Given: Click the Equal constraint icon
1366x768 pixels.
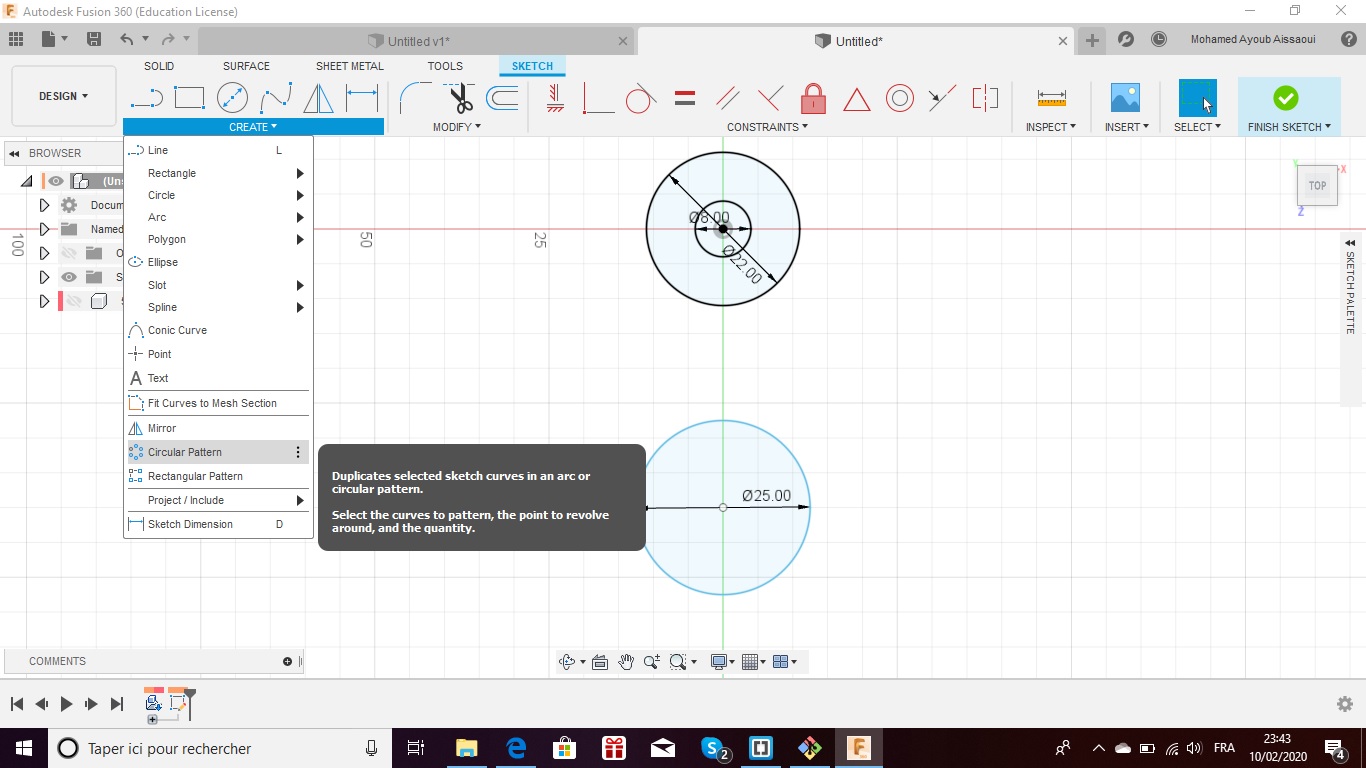Looking at the screenshot, I should pyautogui.click(x=685, y=98).
